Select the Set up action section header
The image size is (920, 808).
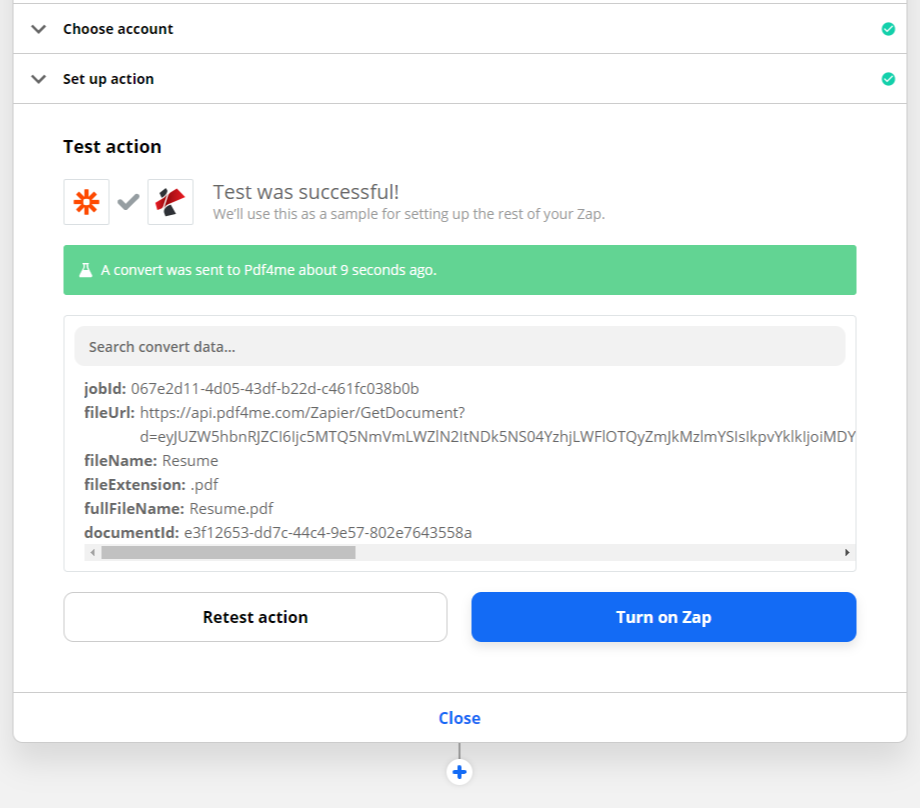coord(108,79)
